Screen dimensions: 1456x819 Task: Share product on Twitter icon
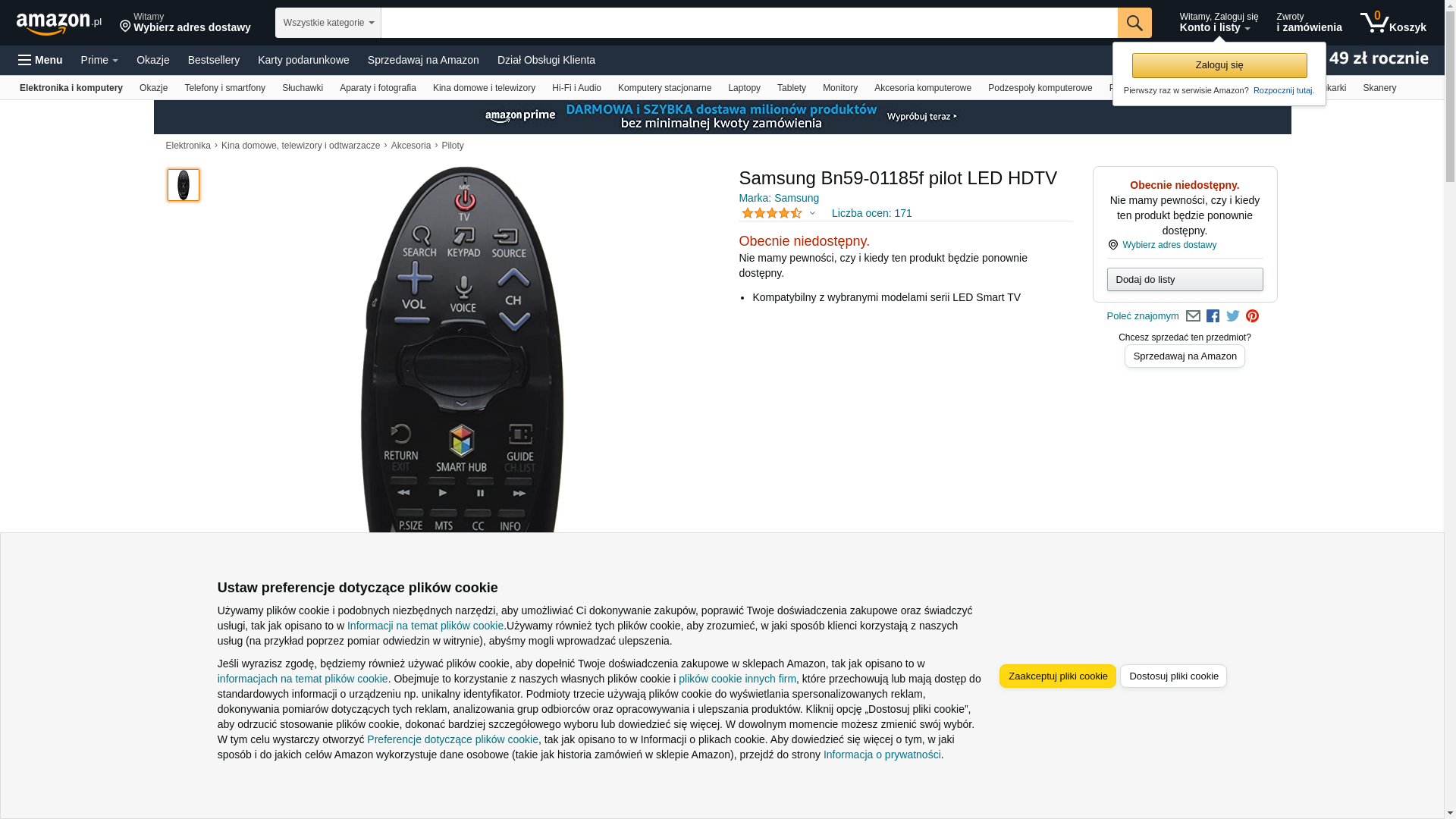[x=1233, y=316]
